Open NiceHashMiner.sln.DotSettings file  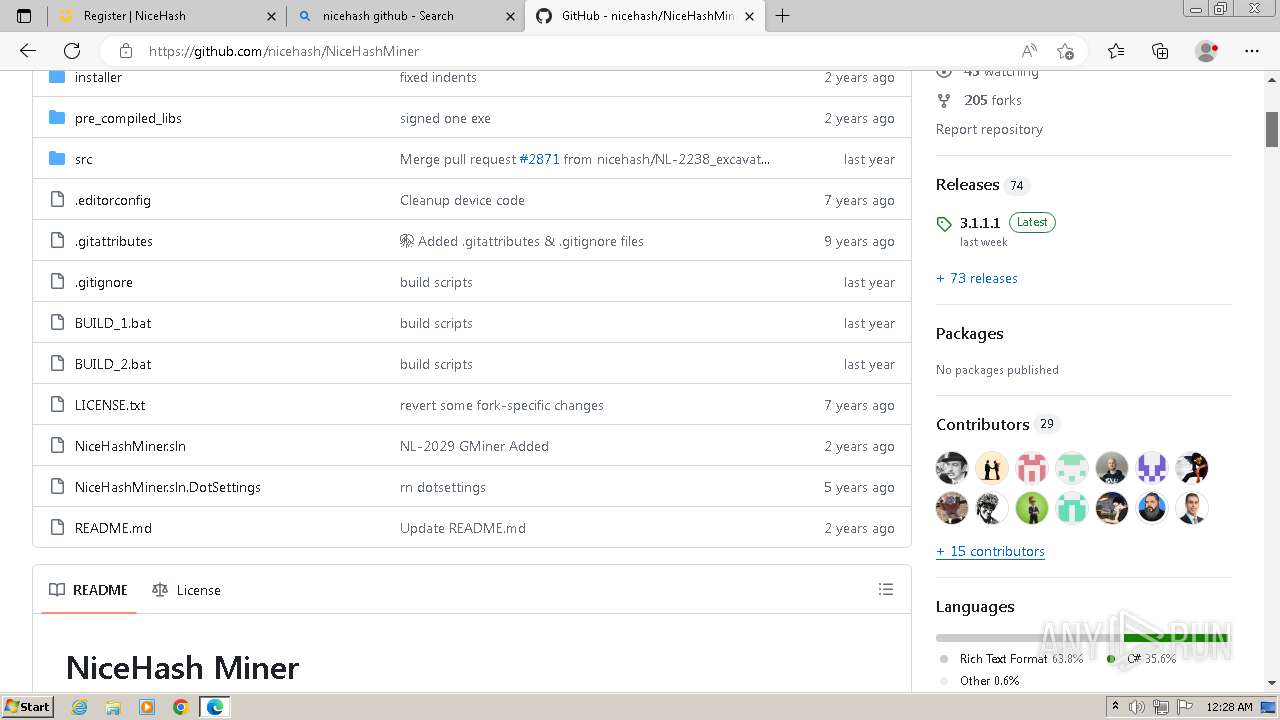tap(168, 487)
